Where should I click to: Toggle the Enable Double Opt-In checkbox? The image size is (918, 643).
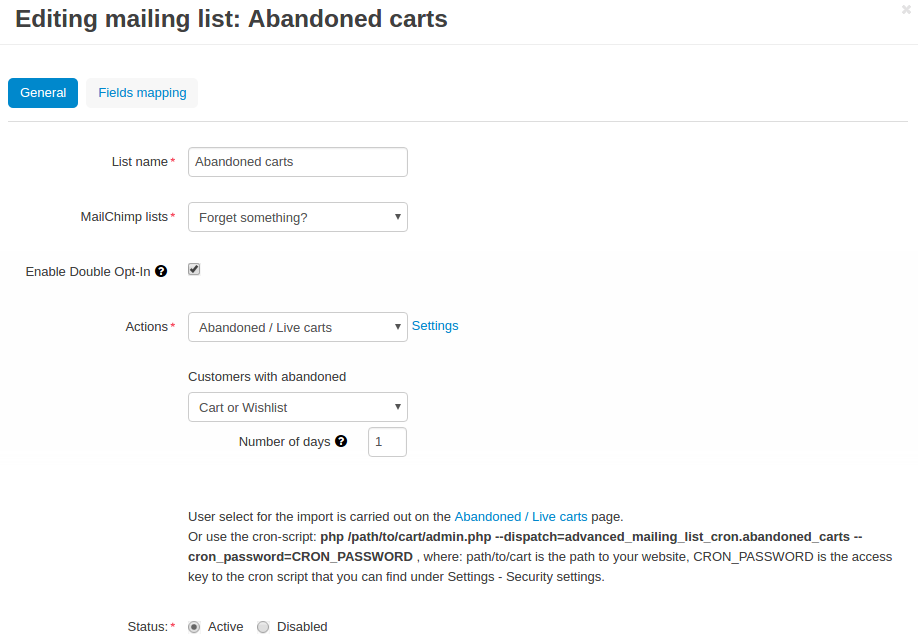194,269
